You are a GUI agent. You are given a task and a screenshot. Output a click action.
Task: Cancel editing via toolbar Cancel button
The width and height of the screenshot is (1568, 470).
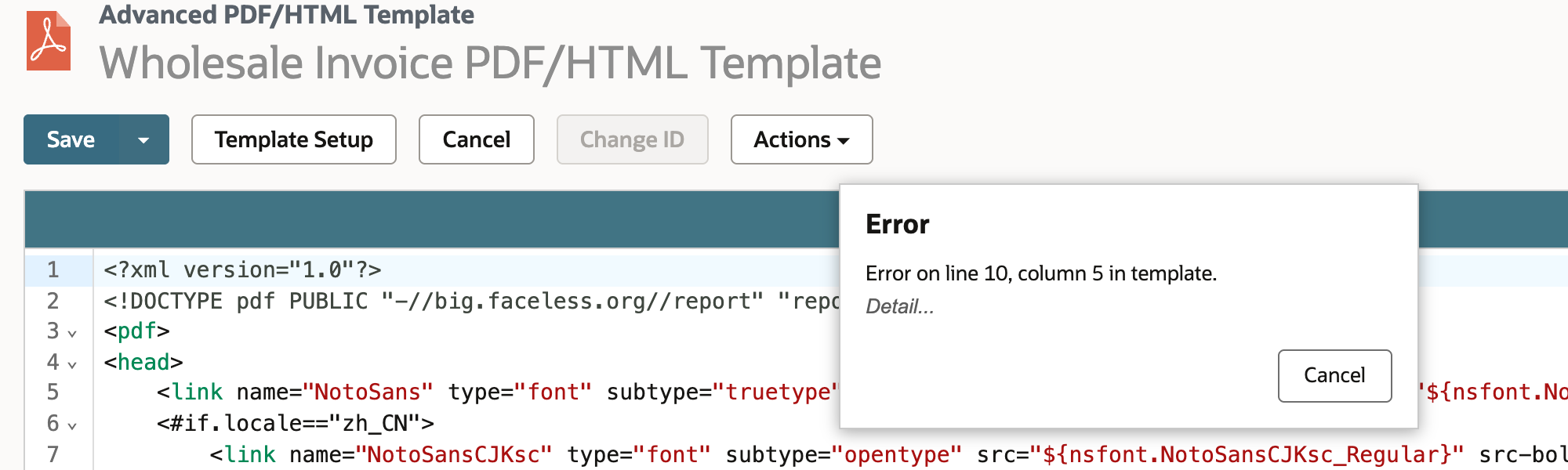click(x=477, y=139)
